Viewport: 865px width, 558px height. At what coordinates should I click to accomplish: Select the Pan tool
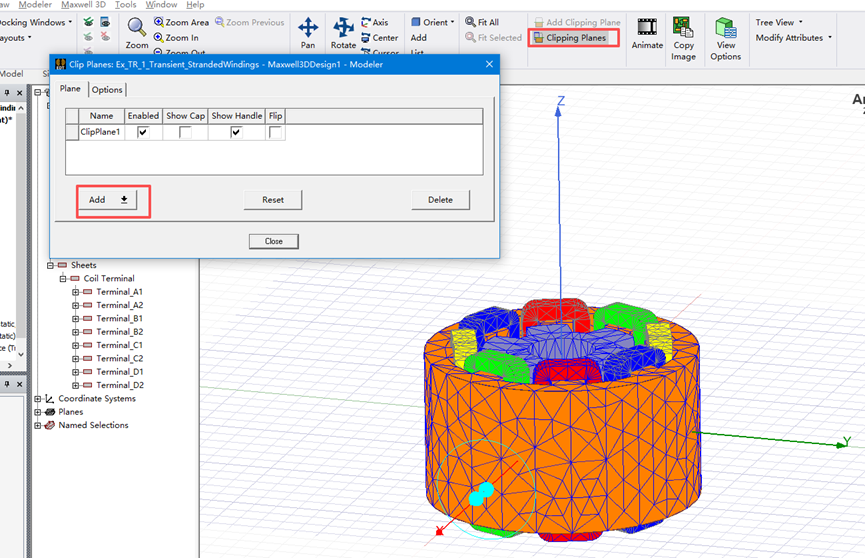(x=308, y=33)
